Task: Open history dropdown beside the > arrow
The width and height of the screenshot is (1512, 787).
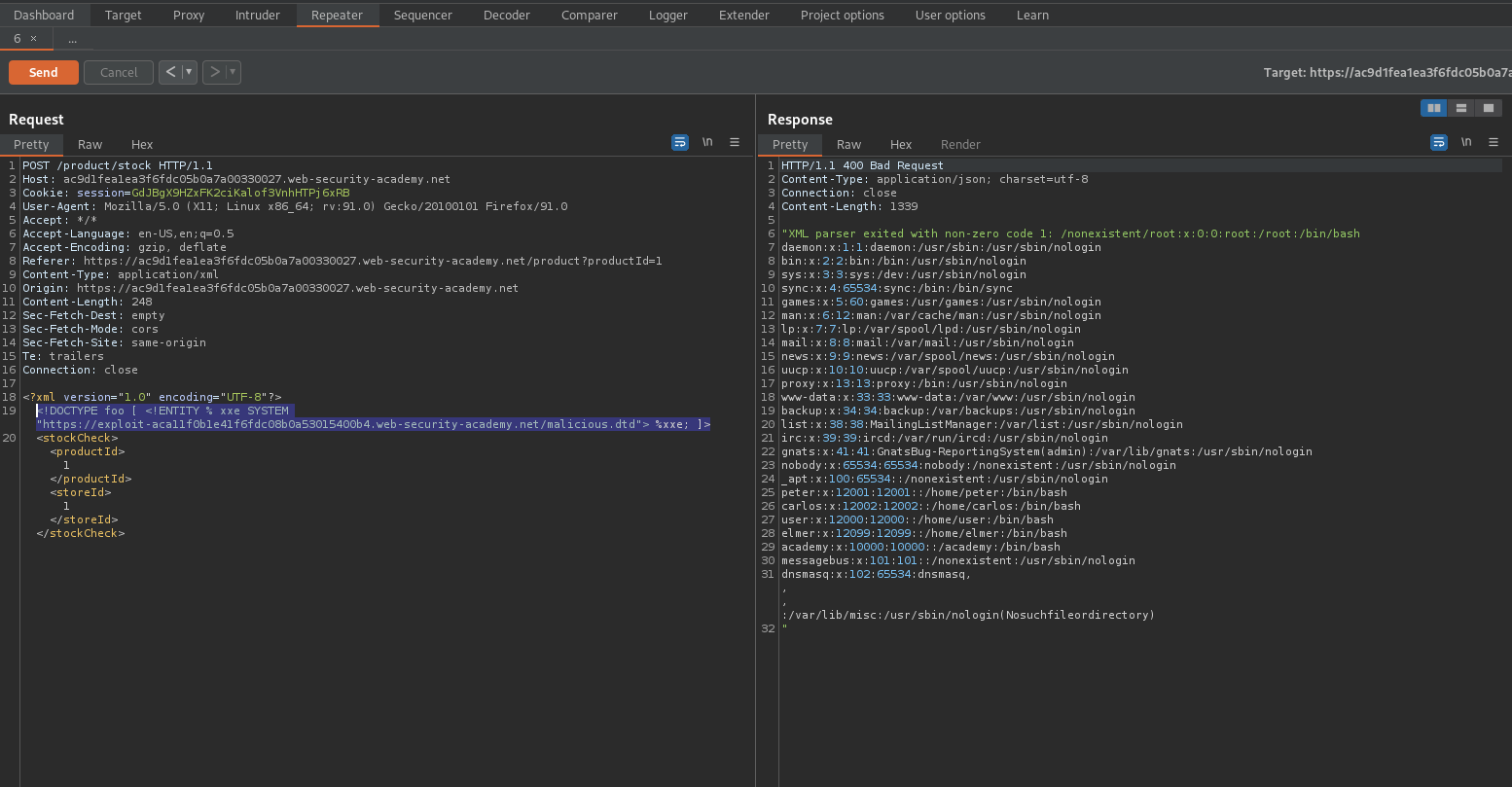Action: click(234, 72)
